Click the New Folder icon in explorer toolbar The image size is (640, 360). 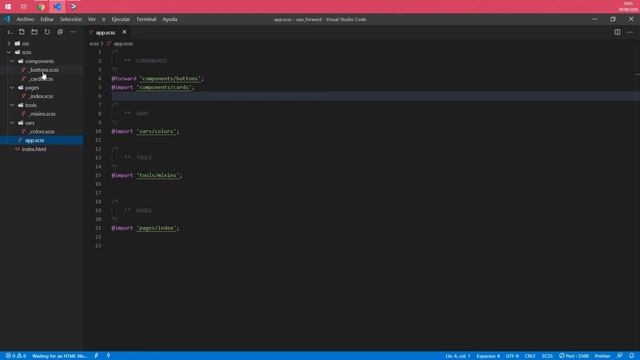click(x=34, y=32)
